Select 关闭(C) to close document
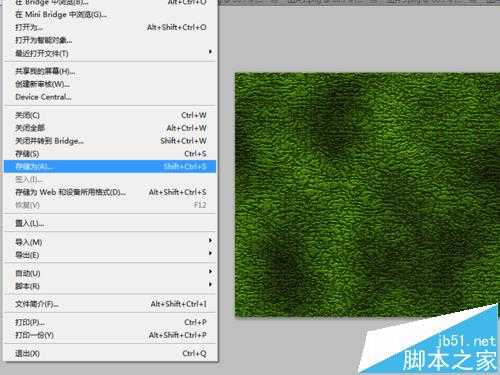This screenshot has width=500, height=375. coord(110,115)
